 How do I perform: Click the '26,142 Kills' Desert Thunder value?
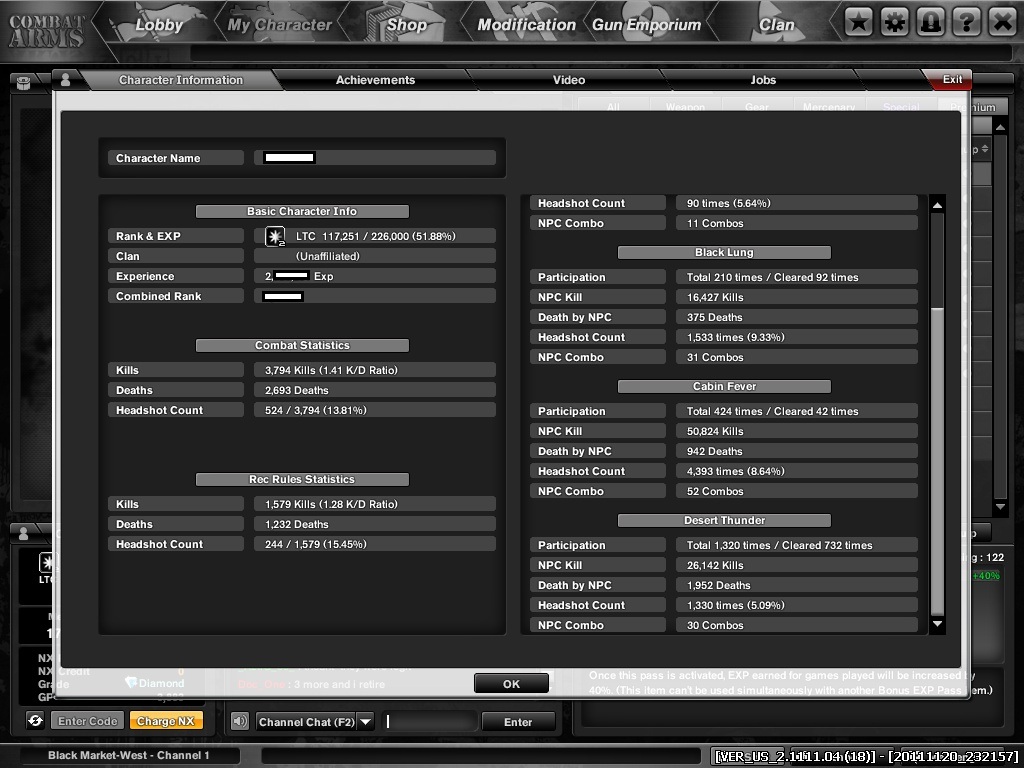pos(715,565)
